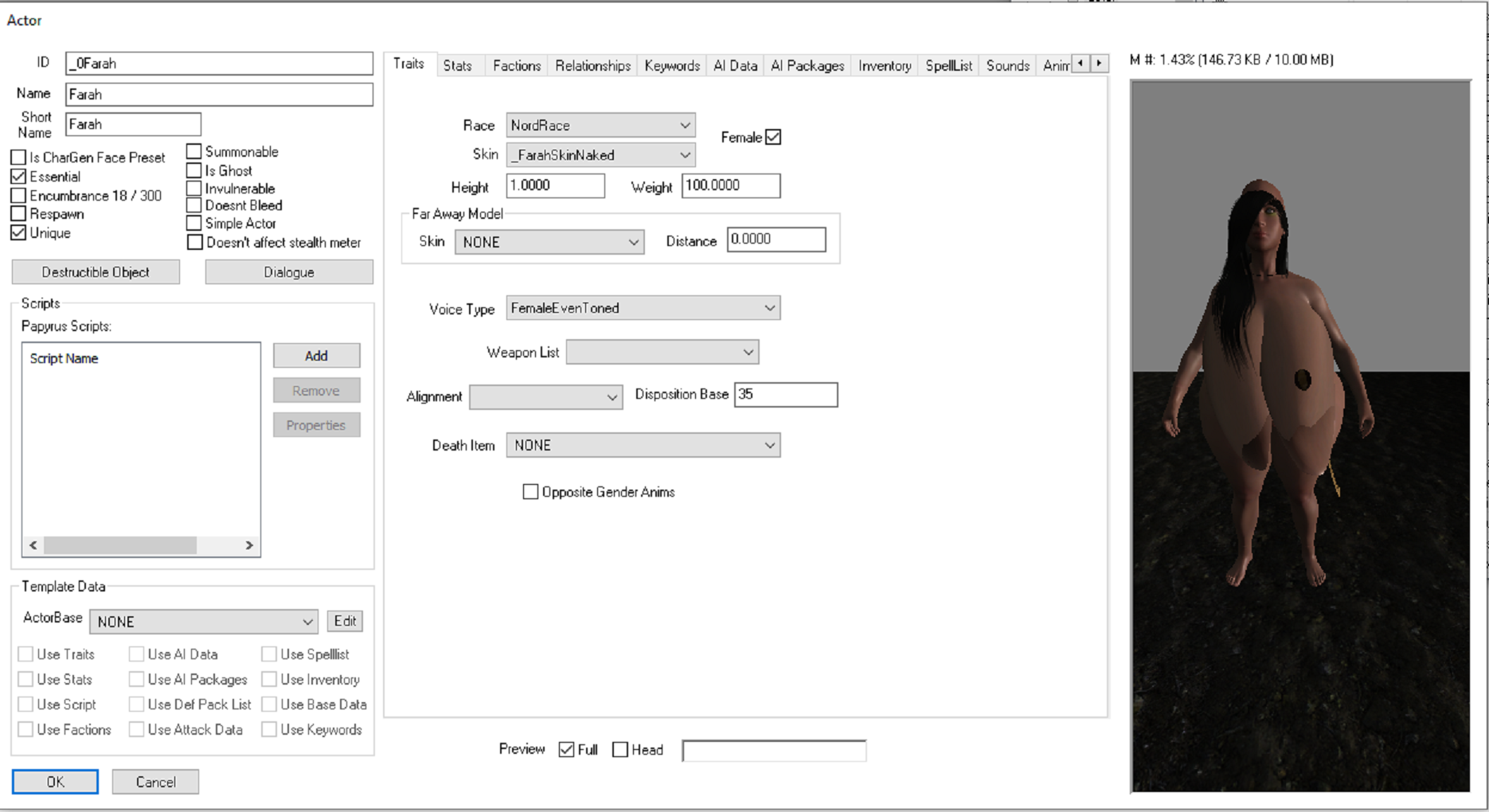Enable Opposite Gender Anims checkbox

pos(530,492)
